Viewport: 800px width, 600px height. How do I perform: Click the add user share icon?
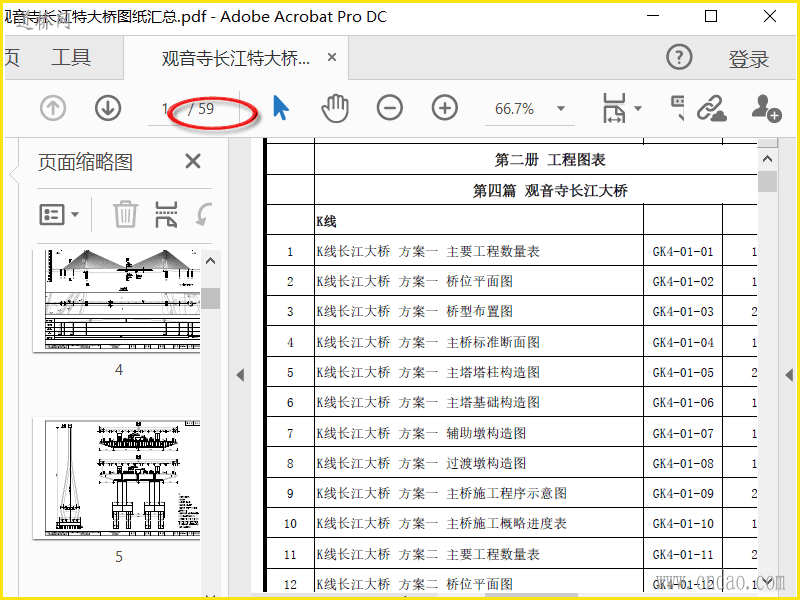pos(766,108)
